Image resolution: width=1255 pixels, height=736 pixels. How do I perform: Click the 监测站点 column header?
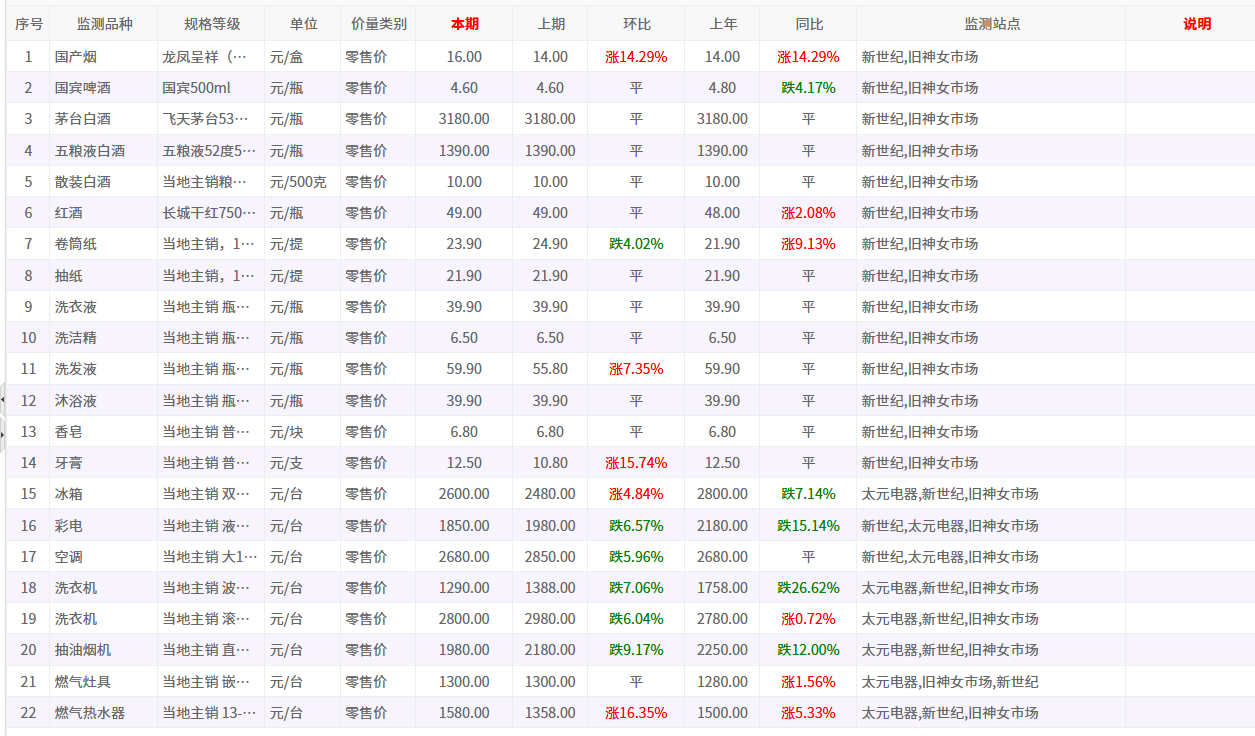[991, 24]
